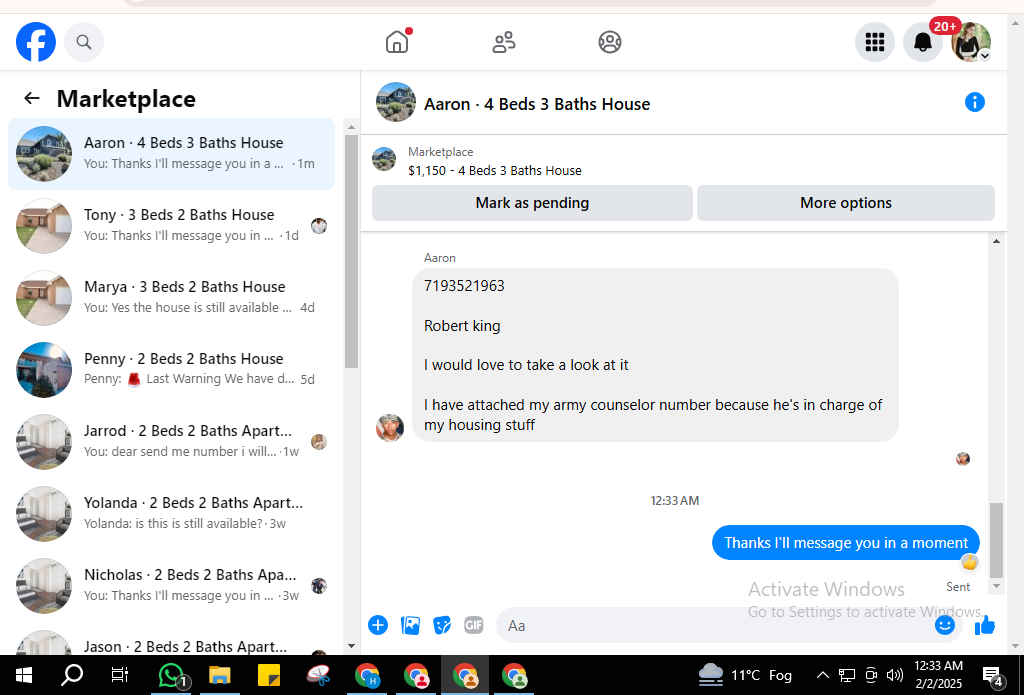Open Nicholas 2 Beds 2 Baths conversation
The image size is (1024, 695).
click(x=171, y=585)
